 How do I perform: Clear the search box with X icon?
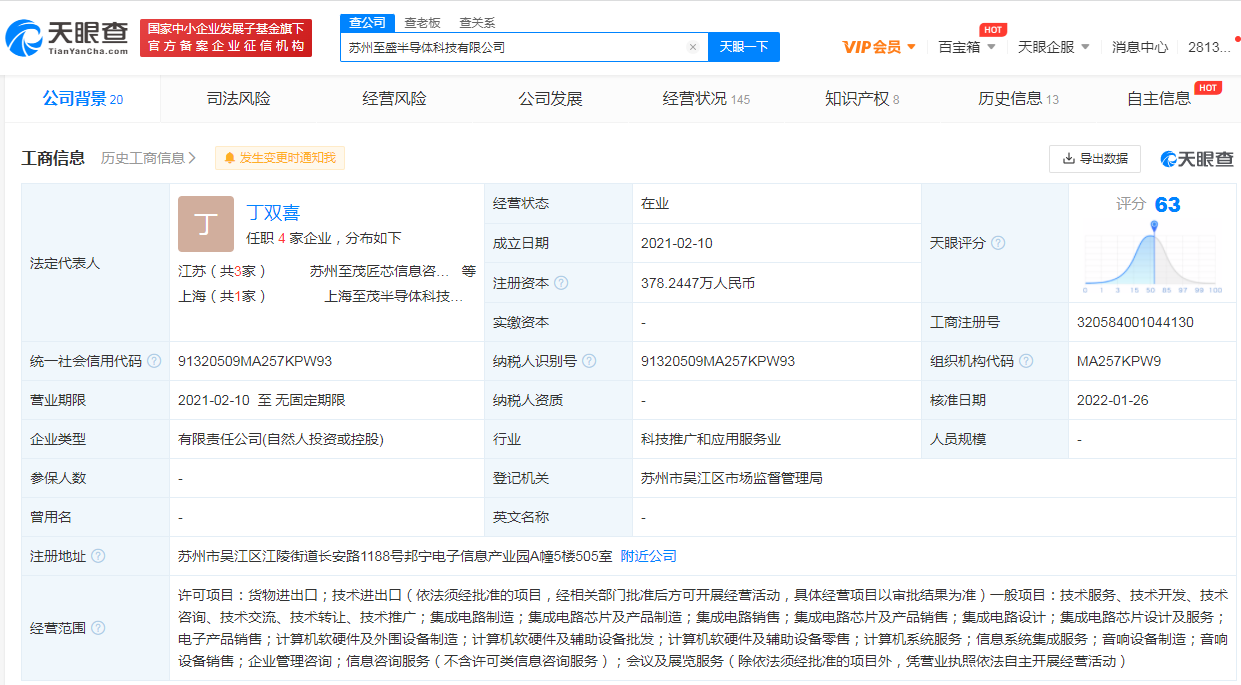point(692,47)
